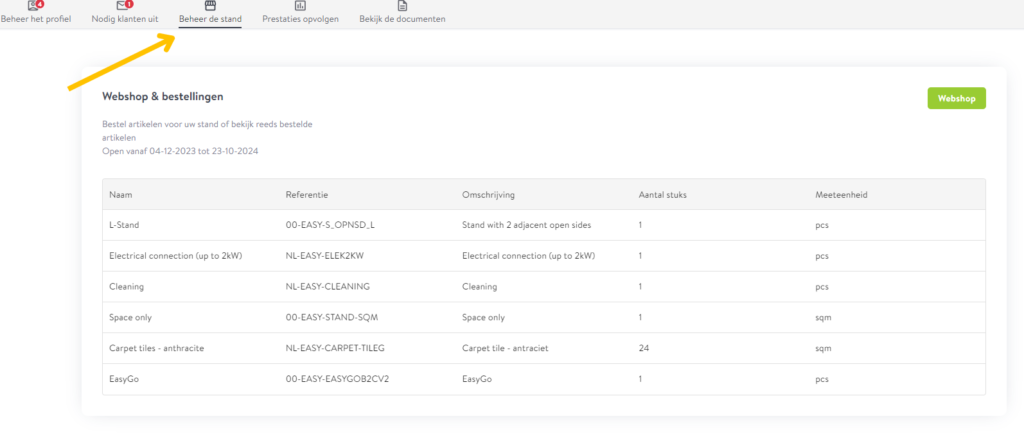Open the Beheer het profiel tab
Screen dimensions: 1024x448
tap(35, 19)
